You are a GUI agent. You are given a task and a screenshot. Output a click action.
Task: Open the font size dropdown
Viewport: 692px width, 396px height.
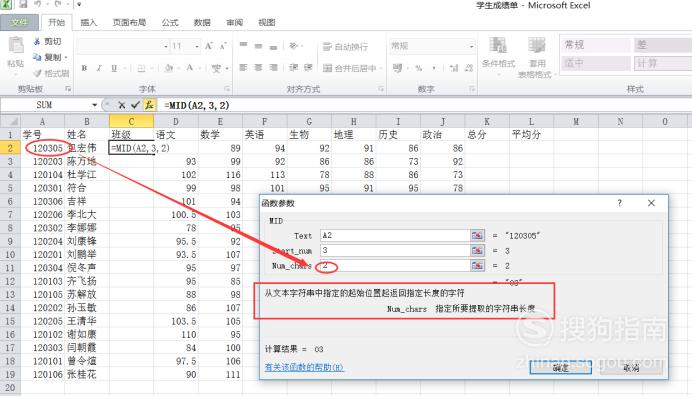pyautogui.click(x=197, y=46)
